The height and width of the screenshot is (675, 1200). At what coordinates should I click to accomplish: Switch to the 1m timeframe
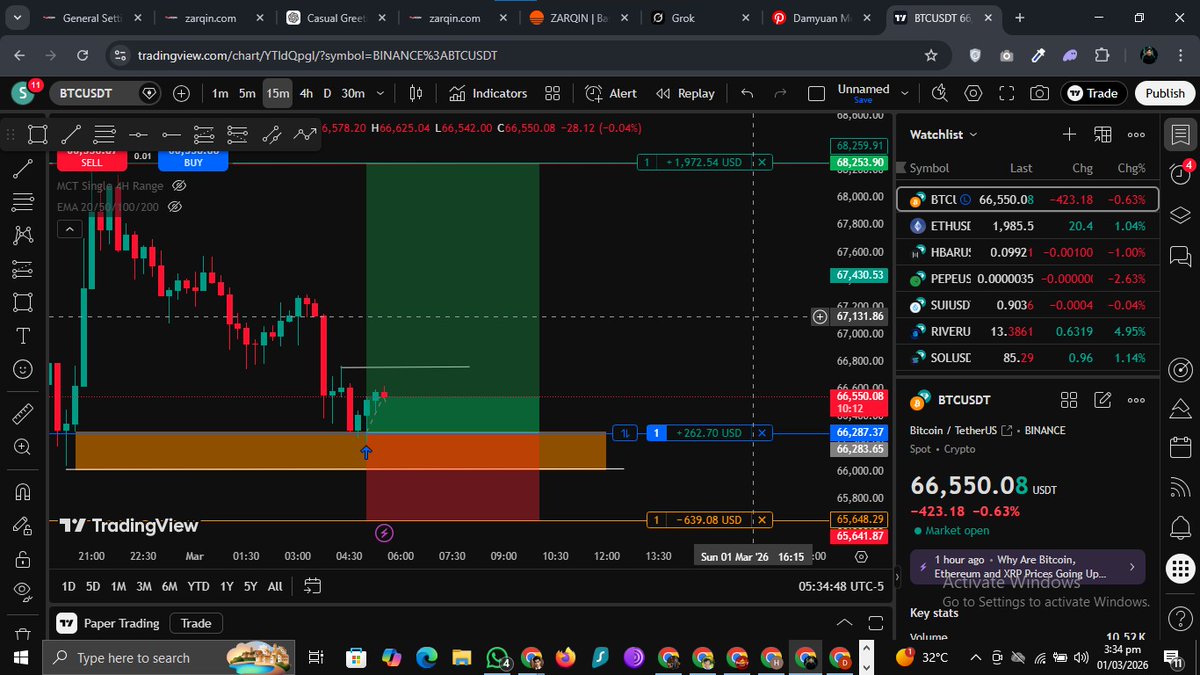[220, 93]
